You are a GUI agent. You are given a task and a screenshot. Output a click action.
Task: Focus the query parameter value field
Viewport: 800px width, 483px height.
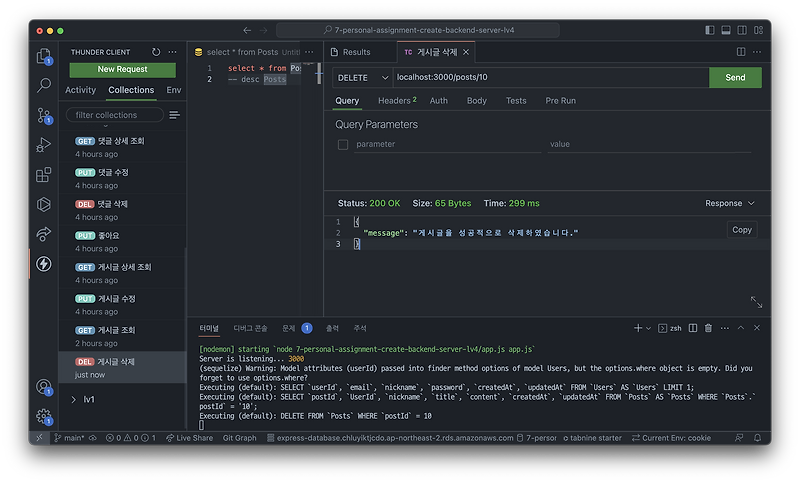(x=649, y=144)
